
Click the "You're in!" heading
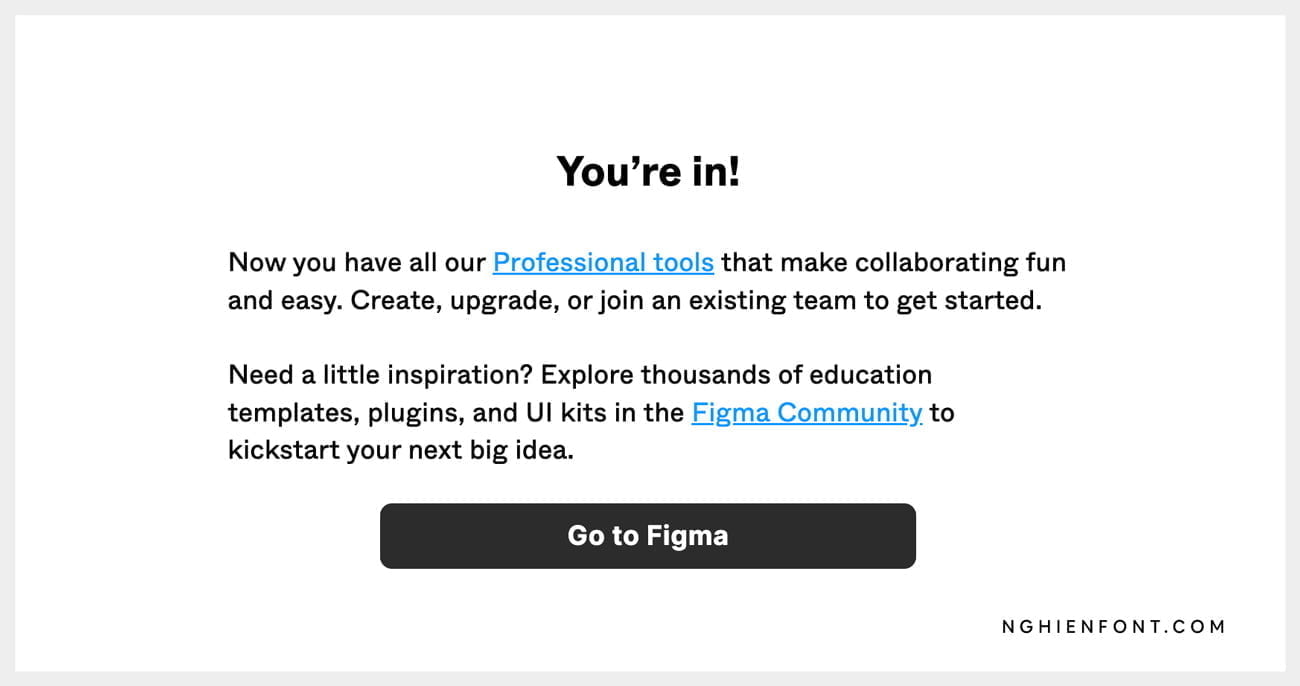point(648,172)
